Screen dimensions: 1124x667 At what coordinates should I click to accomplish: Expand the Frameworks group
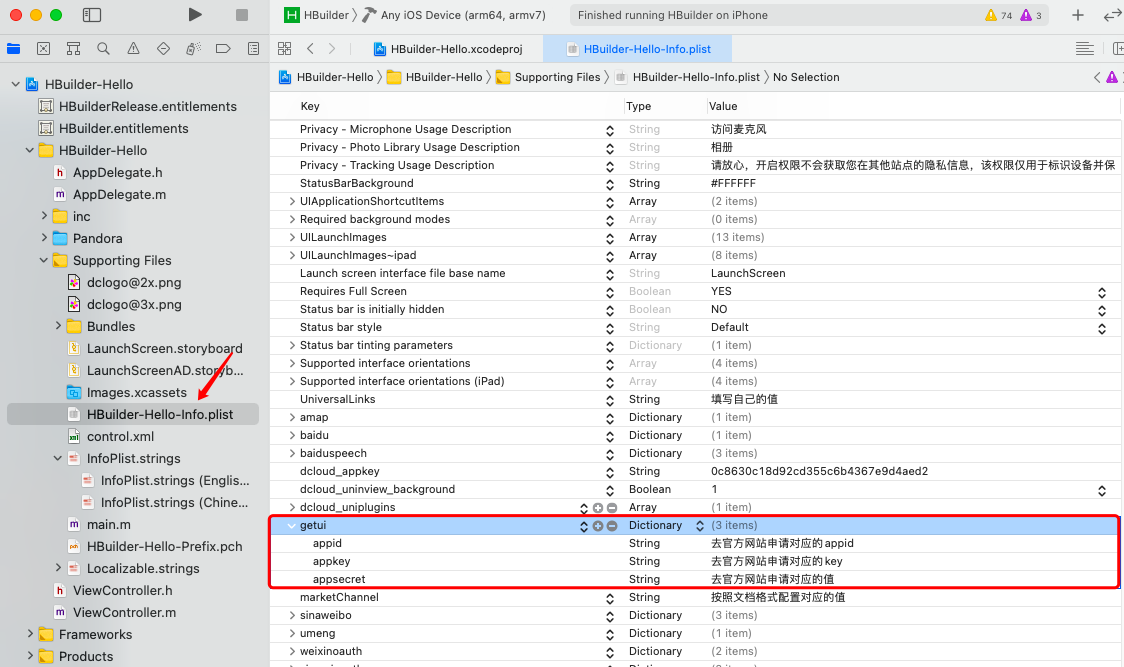point(30,634)
